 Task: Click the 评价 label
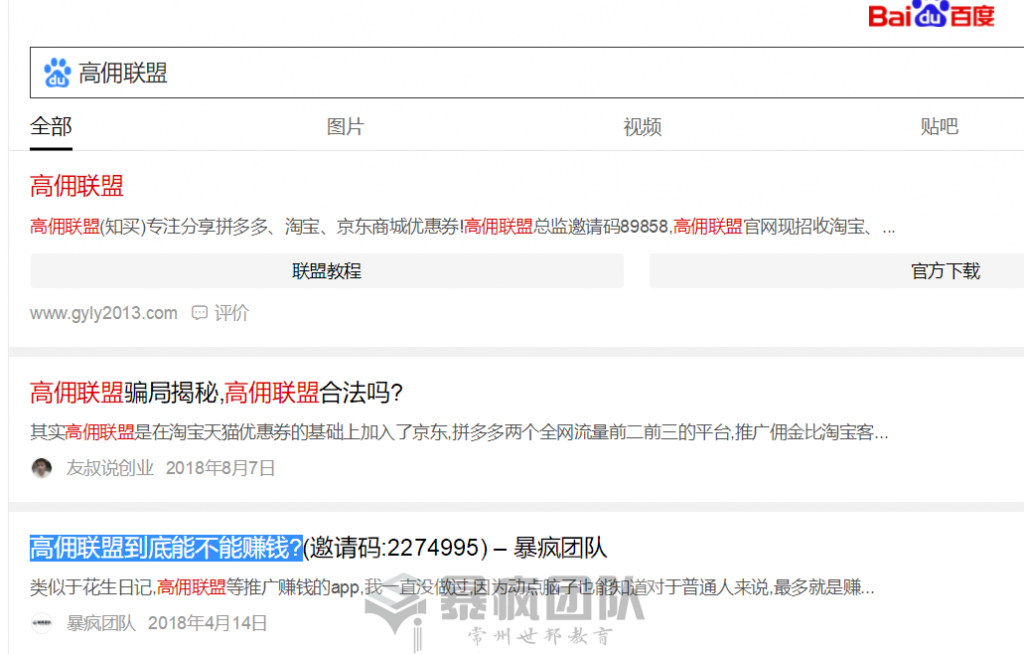[x=231, y=313]
